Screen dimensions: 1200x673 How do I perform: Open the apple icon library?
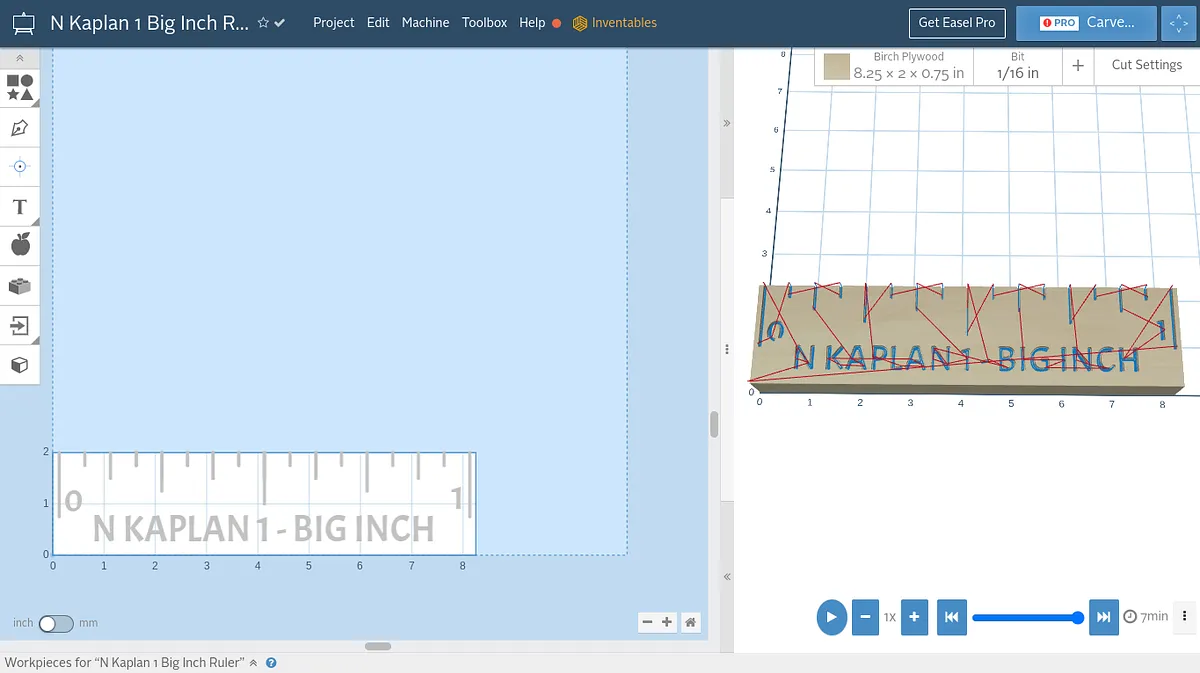20,244
